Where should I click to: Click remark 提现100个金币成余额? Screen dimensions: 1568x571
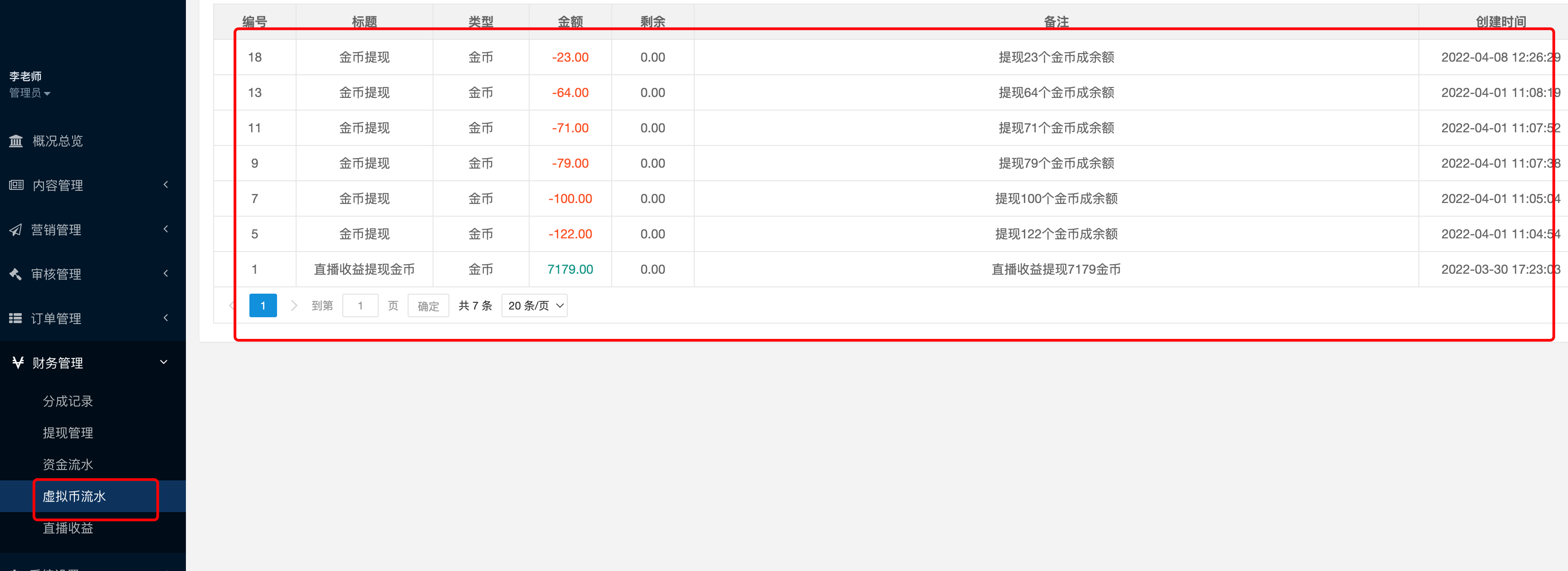[1056, 198]
